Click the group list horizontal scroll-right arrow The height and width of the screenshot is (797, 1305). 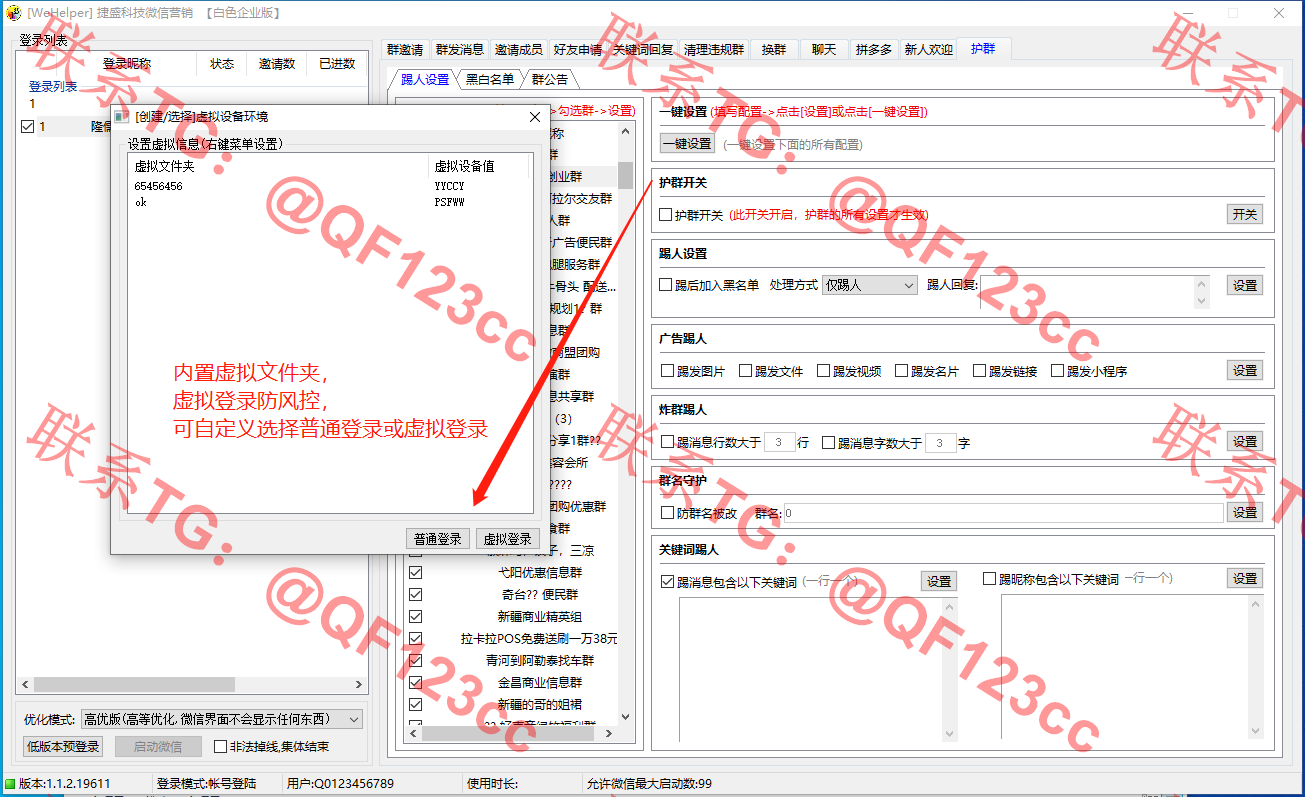[x=610, y=734]
